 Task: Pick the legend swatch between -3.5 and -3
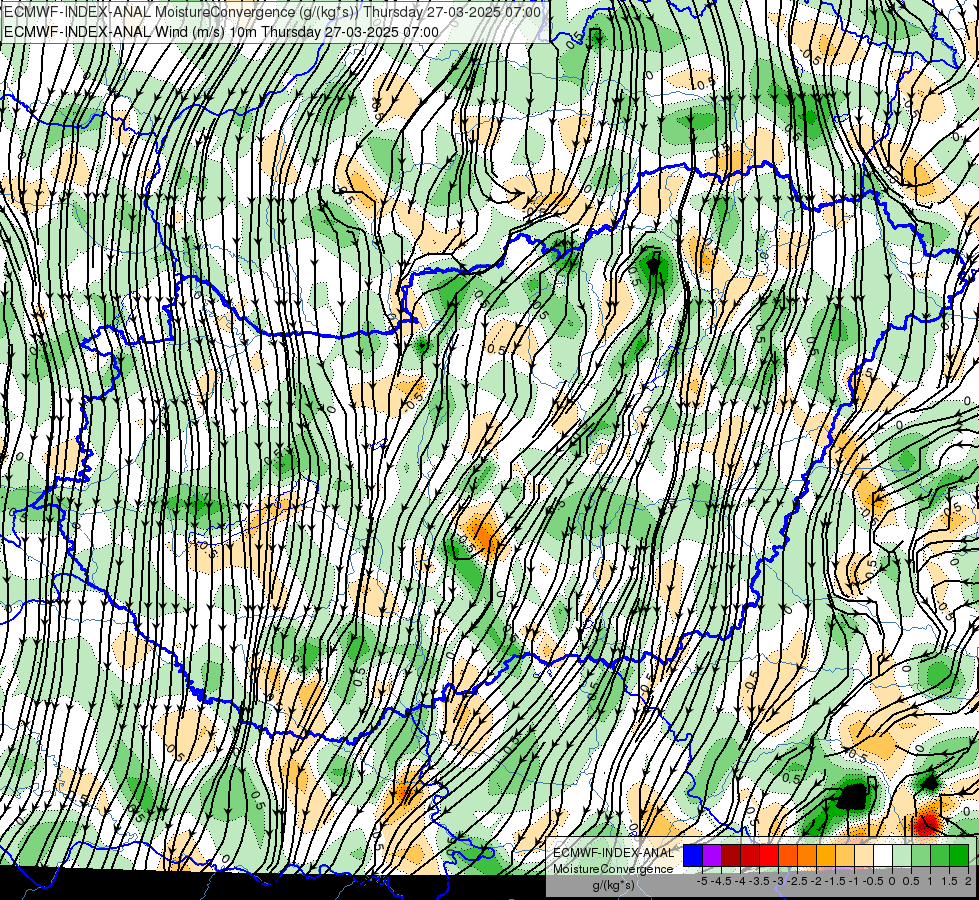pos(769,856)
